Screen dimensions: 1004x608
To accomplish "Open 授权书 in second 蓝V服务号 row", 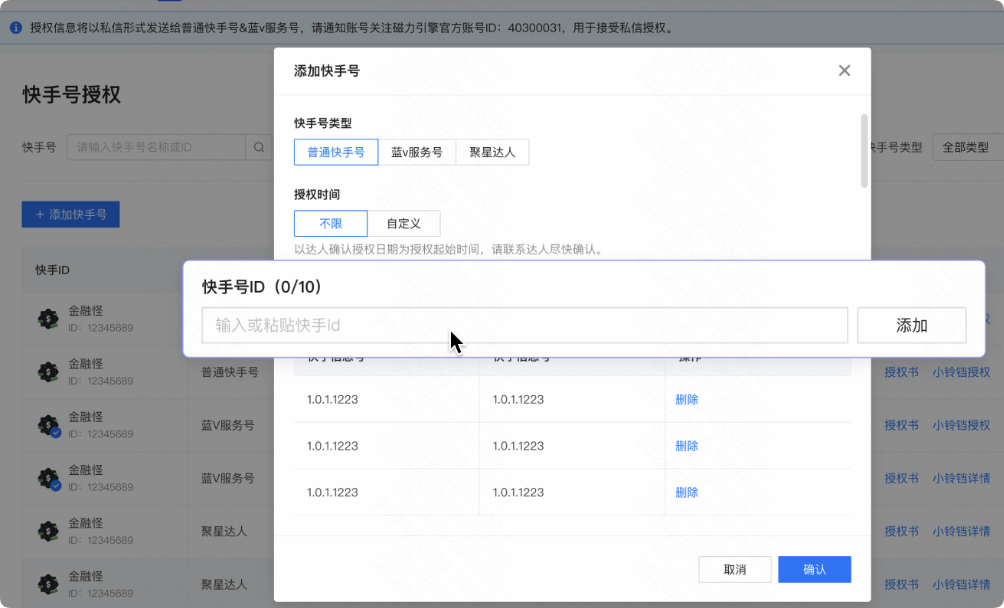I will point(902,478).
